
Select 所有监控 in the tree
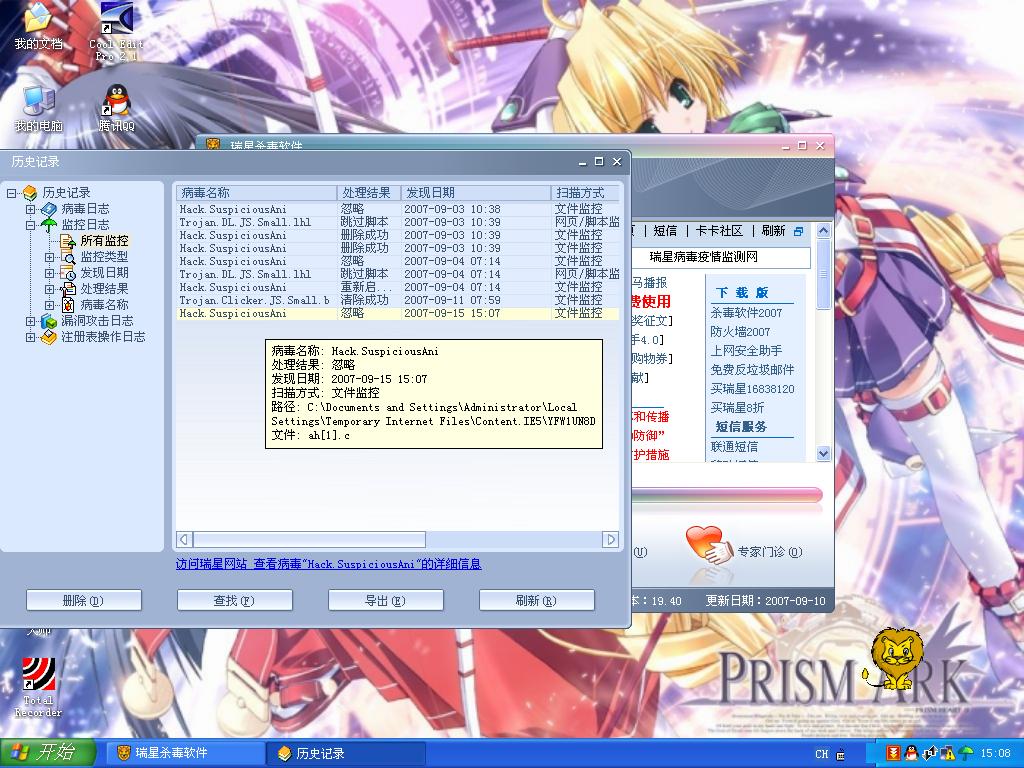pyautogui.click(x=104, y=241)
